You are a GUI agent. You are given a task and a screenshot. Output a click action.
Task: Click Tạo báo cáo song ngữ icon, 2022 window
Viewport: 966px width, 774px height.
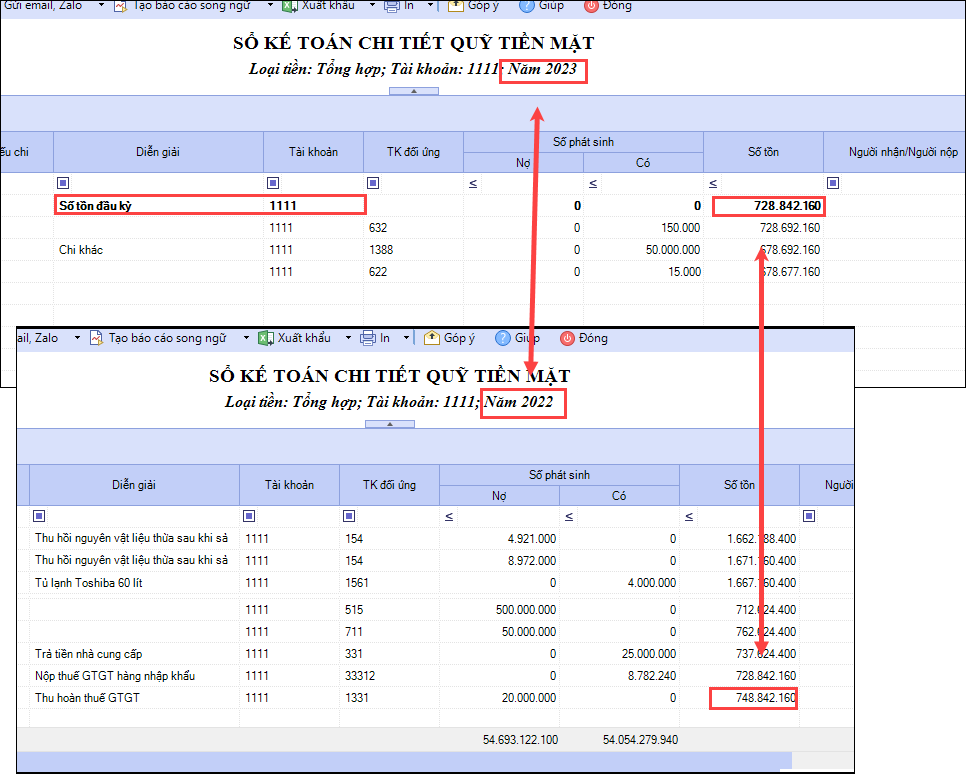[x=96, y=338]
